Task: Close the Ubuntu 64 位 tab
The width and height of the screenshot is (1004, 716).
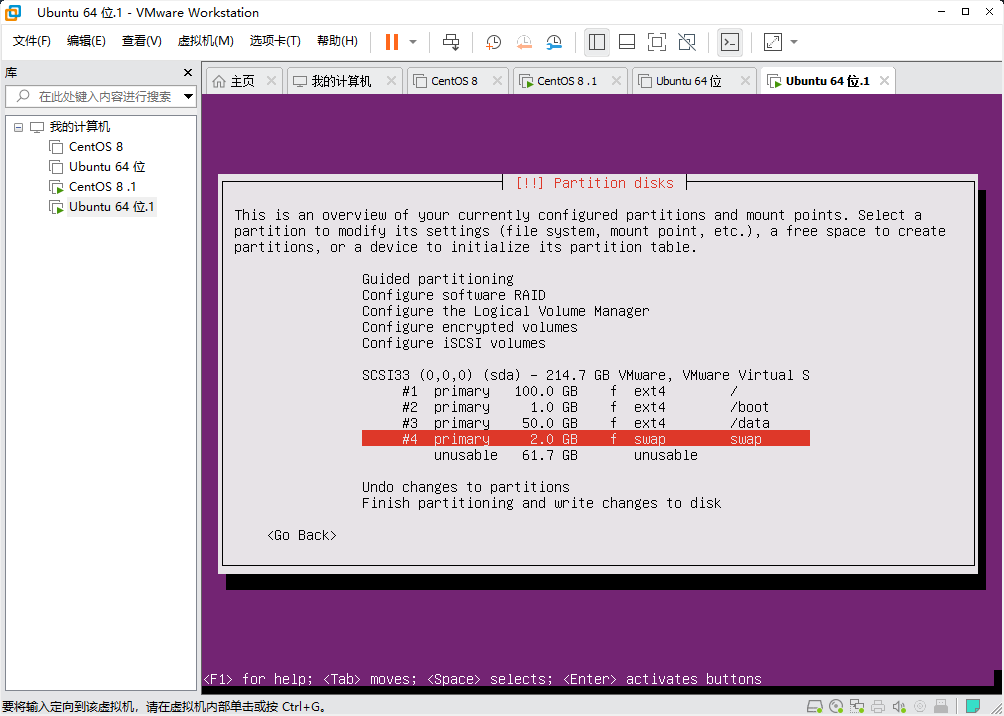Action: pyautogui.click(x=745, y=81)
